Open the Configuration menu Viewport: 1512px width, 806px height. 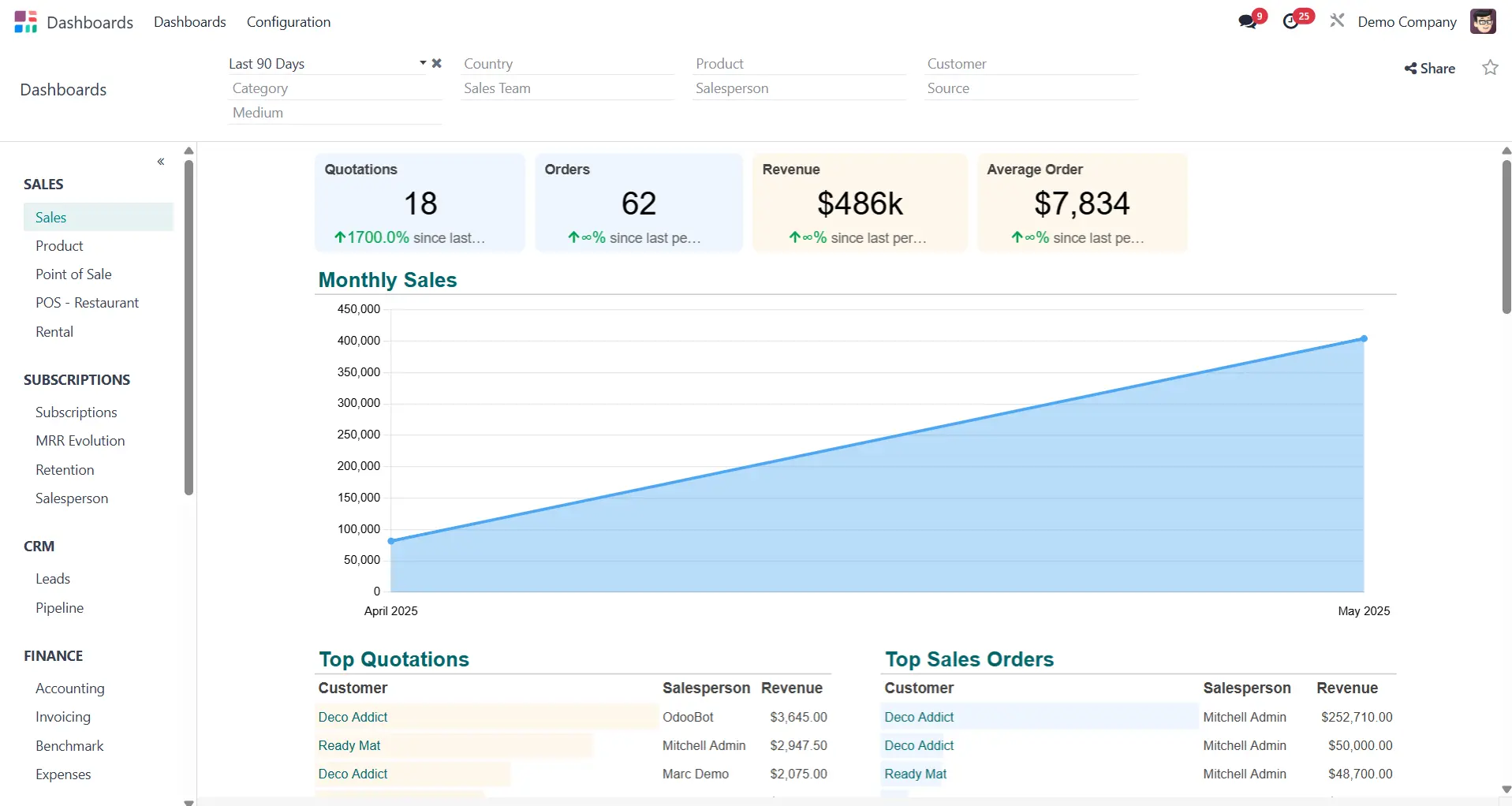point(289,22)
